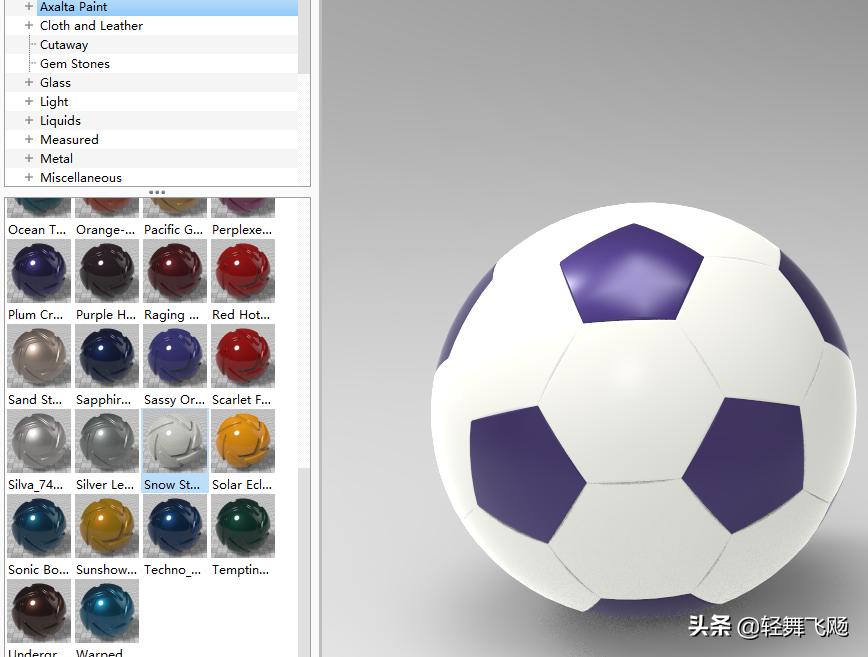Select the highlighted Axalta Paint entry
This screenshot has height=657, width=868.
73,7
